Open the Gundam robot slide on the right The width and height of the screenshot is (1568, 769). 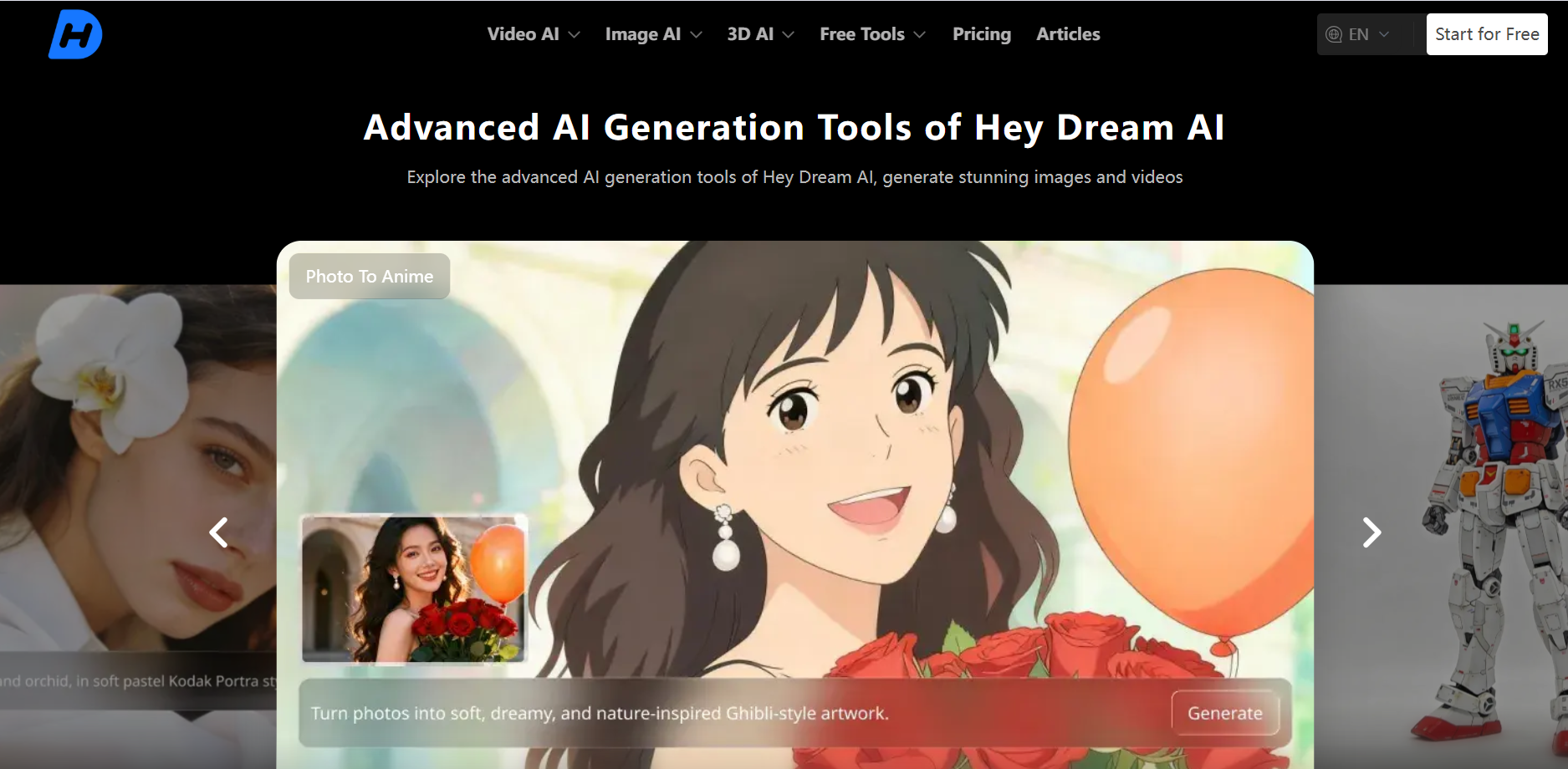click(x=1441, y=527)
